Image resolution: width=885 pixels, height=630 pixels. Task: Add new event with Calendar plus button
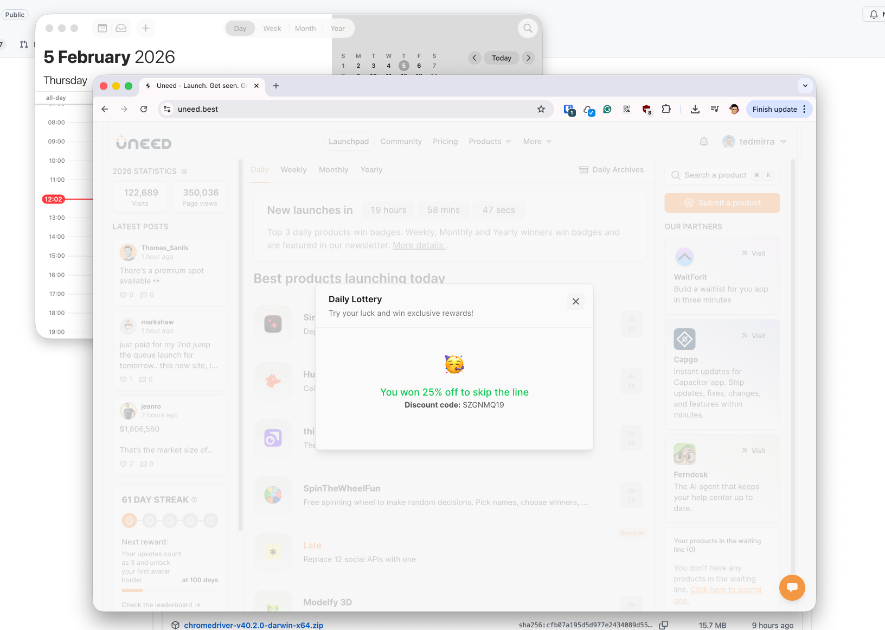[x=145, y=29]
